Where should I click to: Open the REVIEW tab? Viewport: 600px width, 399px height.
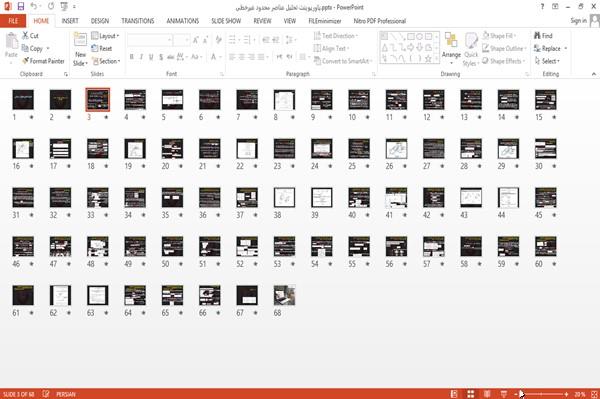click(262, 21)
